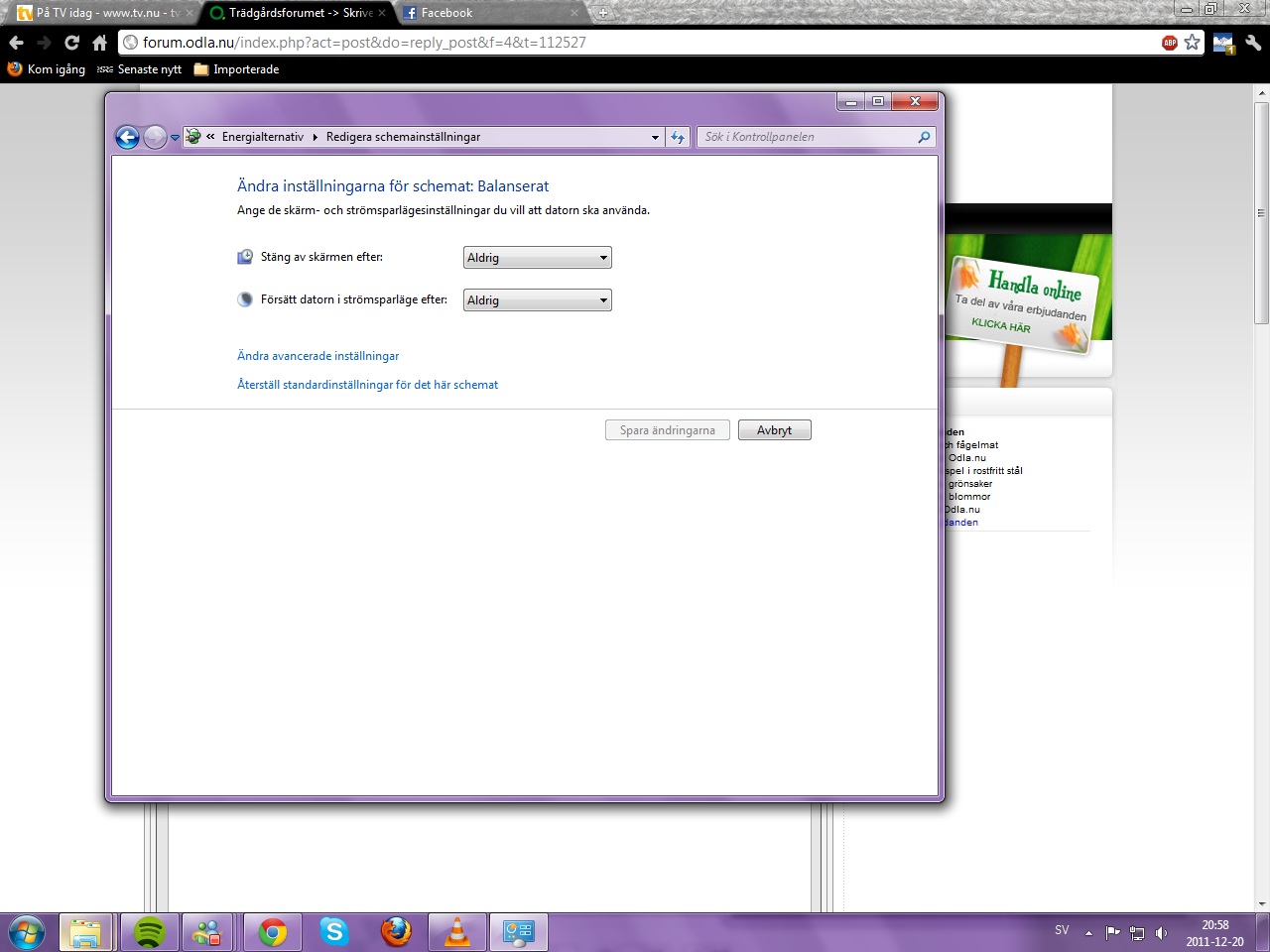
Task: Open Chrome's wrench settings menu
Action: pos(1253,43)
